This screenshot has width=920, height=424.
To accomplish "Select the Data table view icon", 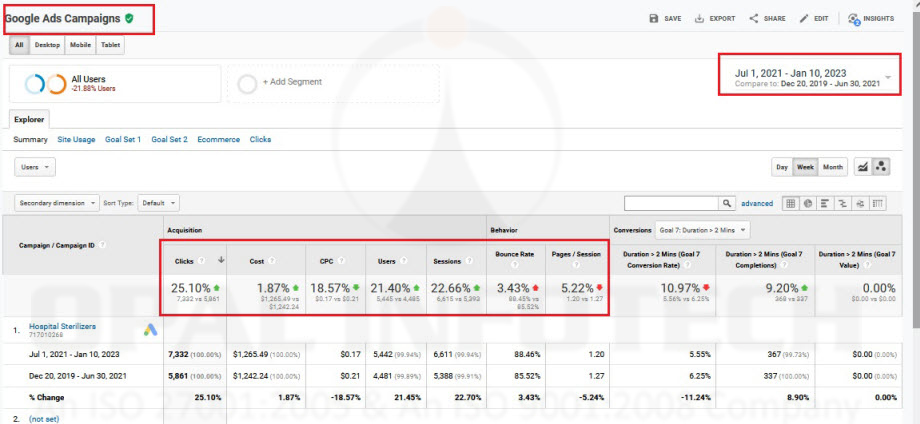I will click(790, 203).
